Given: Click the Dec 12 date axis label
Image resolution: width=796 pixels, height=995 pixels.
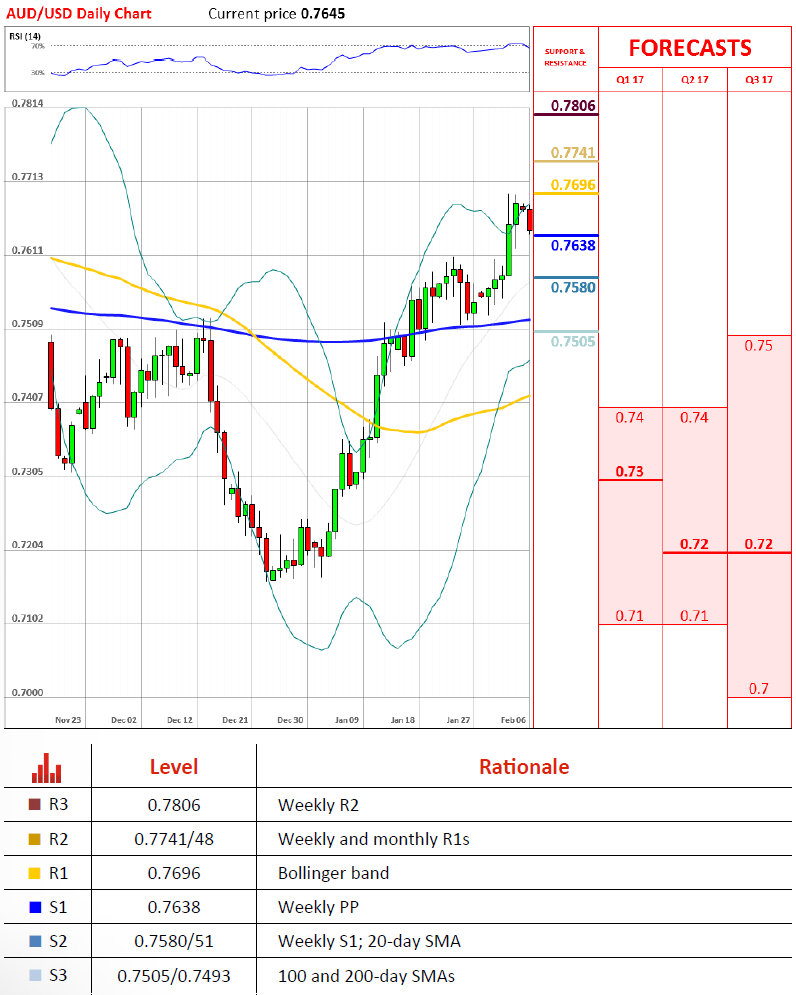Looking at the screenshot, I should coord(180,720).
